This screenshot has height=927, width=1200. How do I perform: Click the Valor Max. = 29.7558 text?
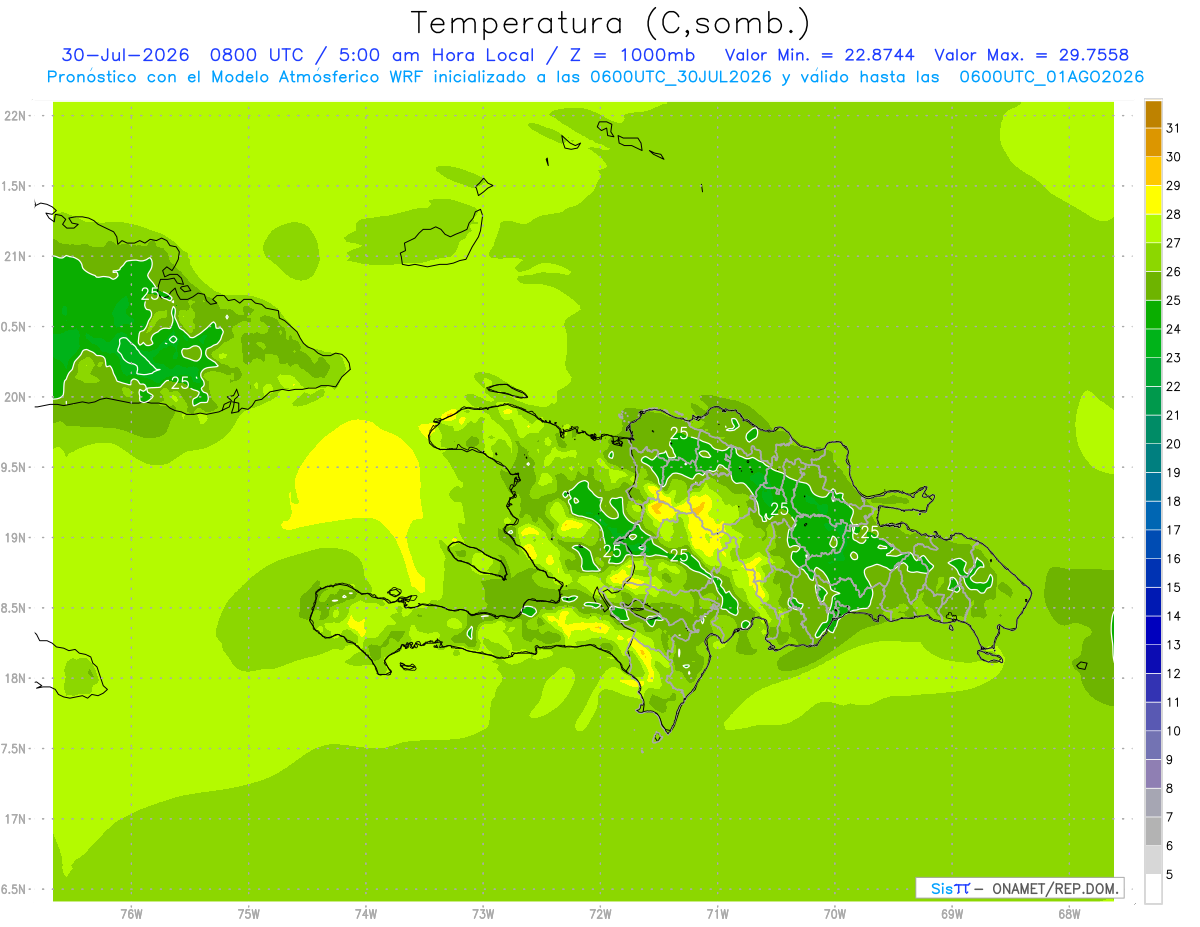click(x=1032, y=55)
